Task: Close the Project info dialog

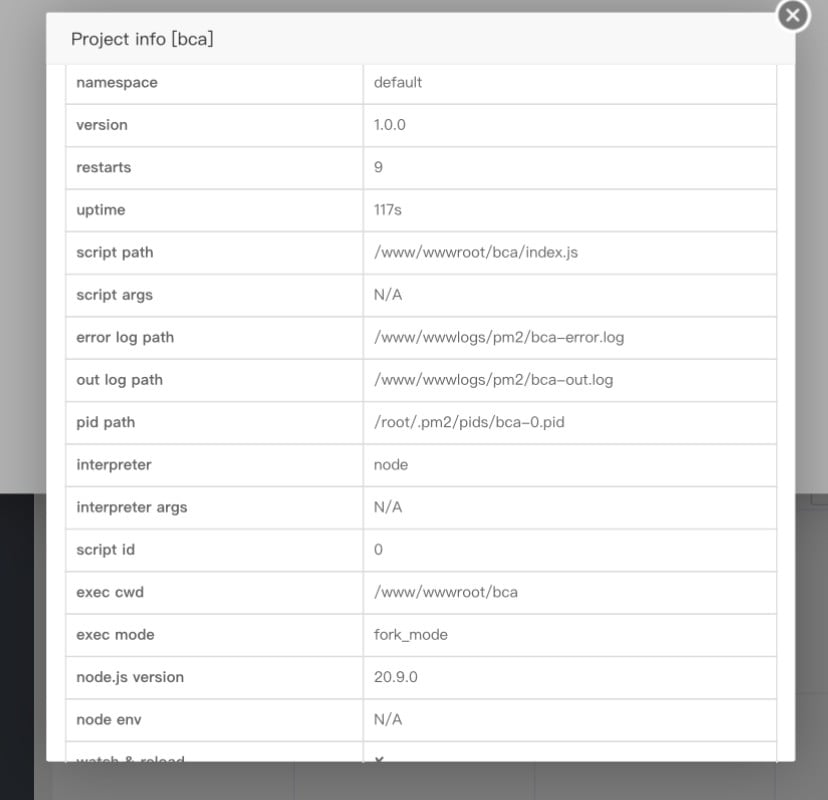Action: pyautogui.click(x=793, y=15)
